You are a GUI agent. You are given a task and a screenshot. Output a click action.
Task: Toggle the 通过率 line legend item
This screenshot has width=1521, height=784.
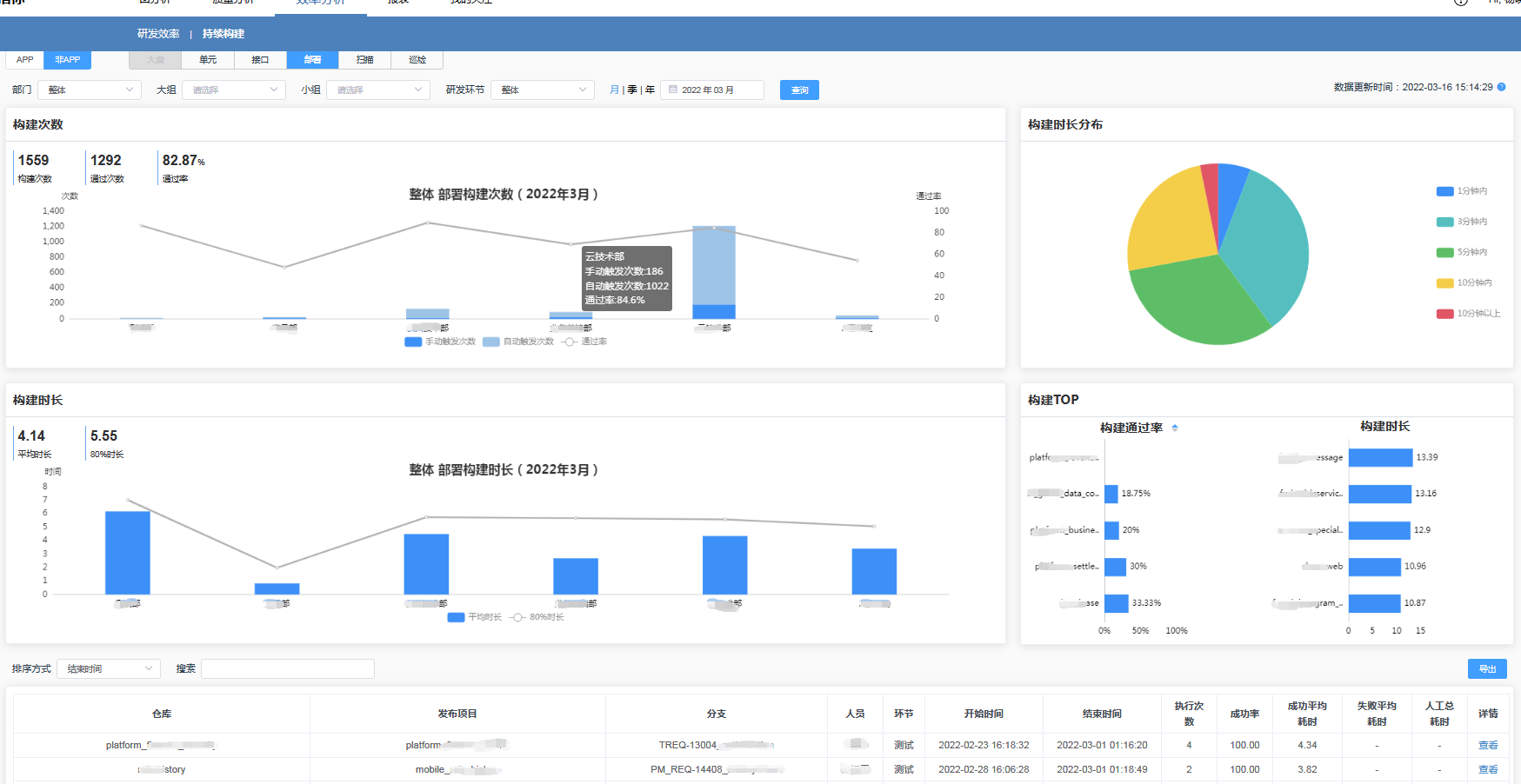pos(585,342)
